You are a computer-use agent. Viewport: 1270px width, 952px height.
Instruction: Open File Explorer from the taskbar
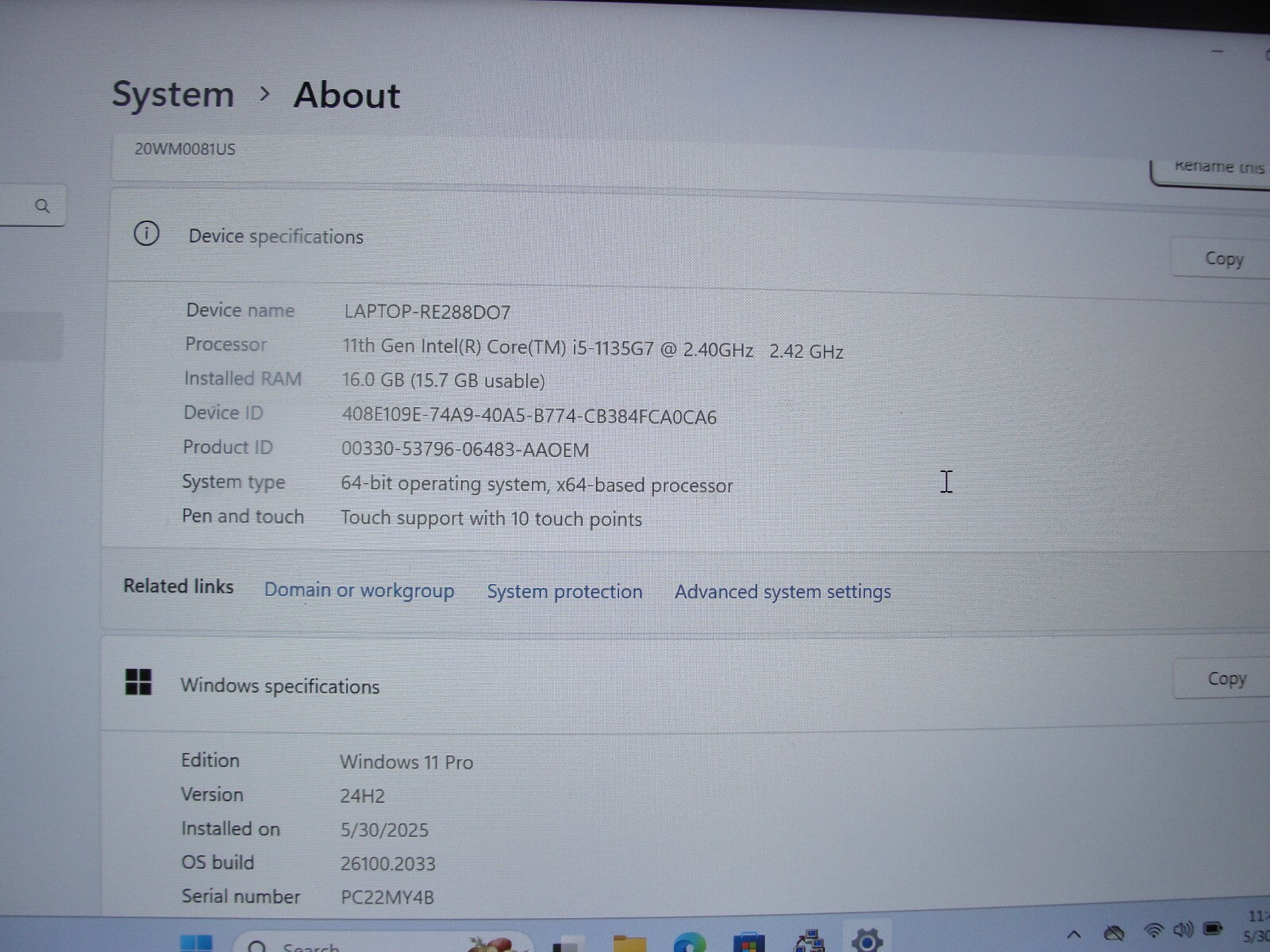pyautogui.click(x=629, y=943)
